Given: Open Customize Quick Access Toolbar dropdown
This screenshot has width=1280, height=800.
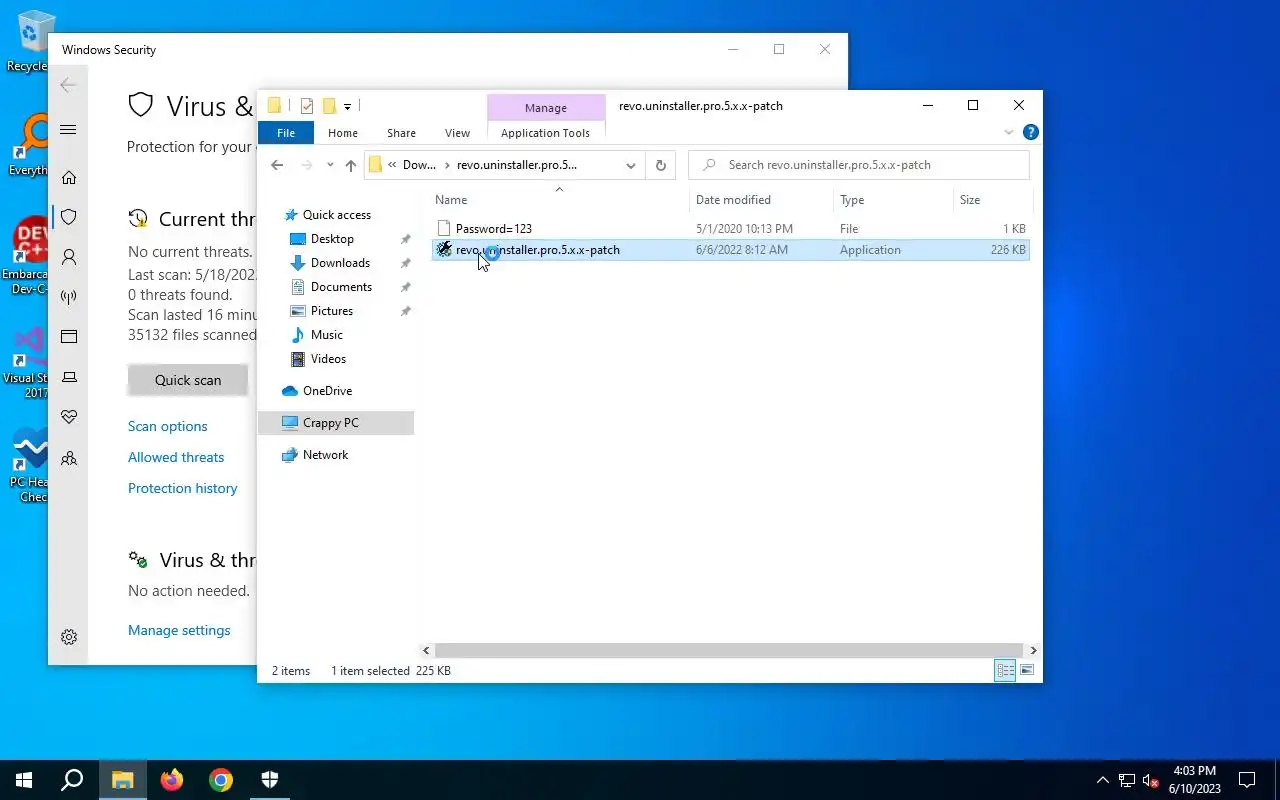Looking at the screenshot, I should coord(347,106).
